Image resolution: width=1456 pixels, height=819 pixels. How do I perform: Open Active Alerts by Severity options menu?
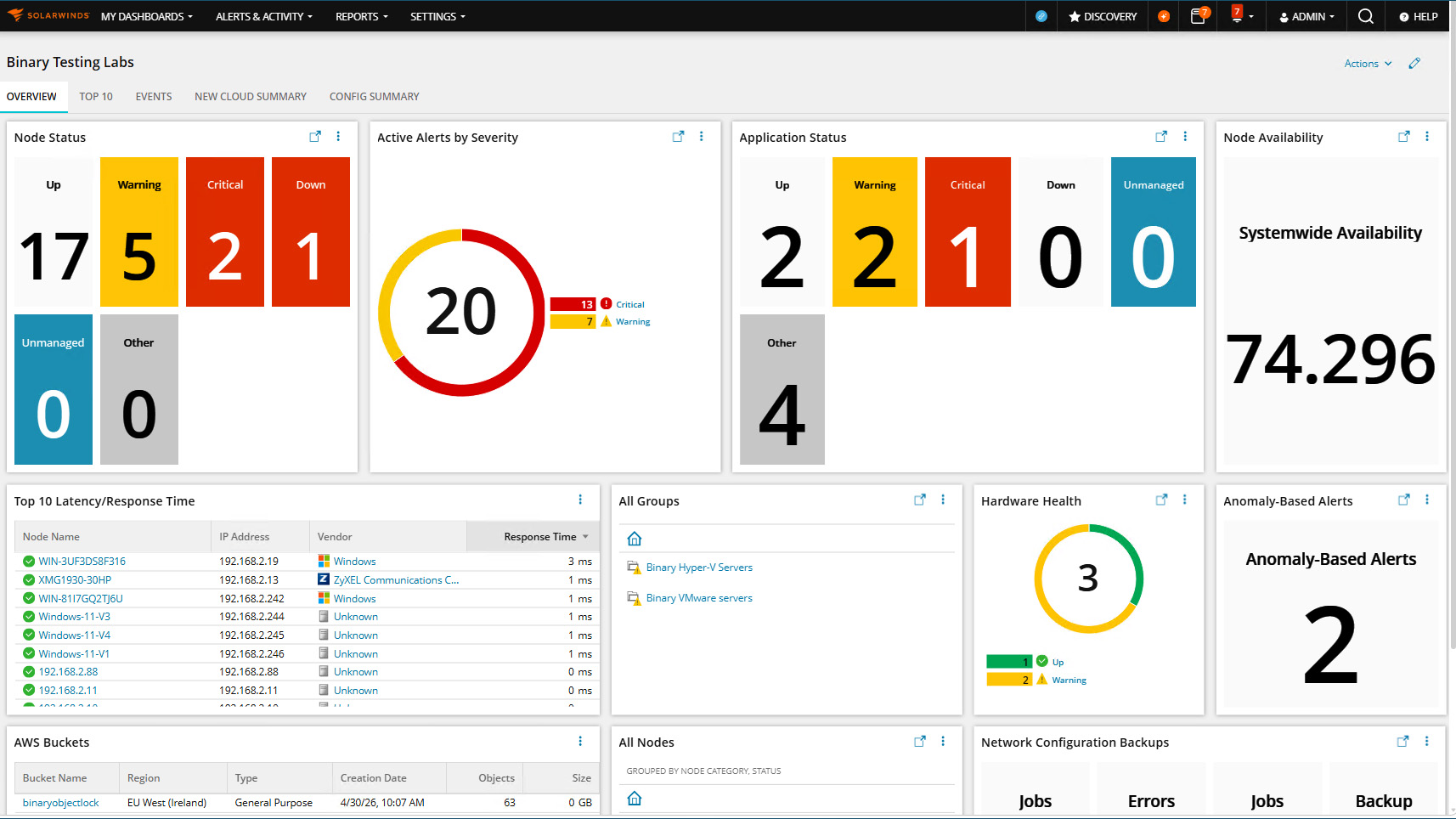(x=701, y=137)
